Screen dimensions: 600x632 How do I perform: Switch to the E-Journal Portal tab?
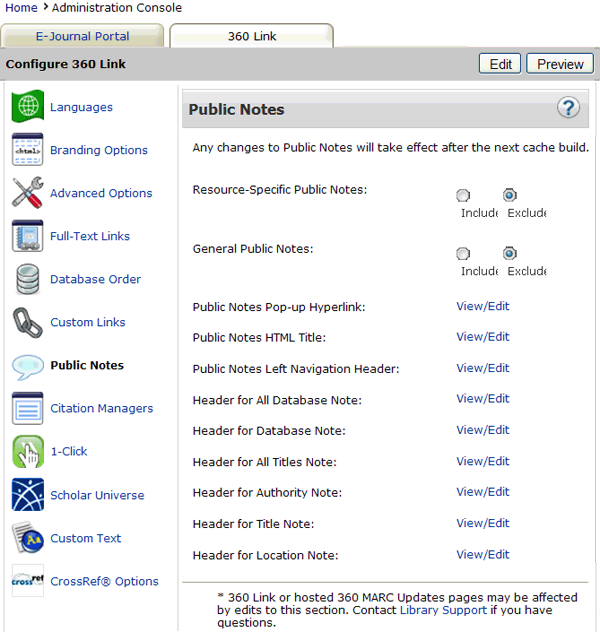coord(82,36)
